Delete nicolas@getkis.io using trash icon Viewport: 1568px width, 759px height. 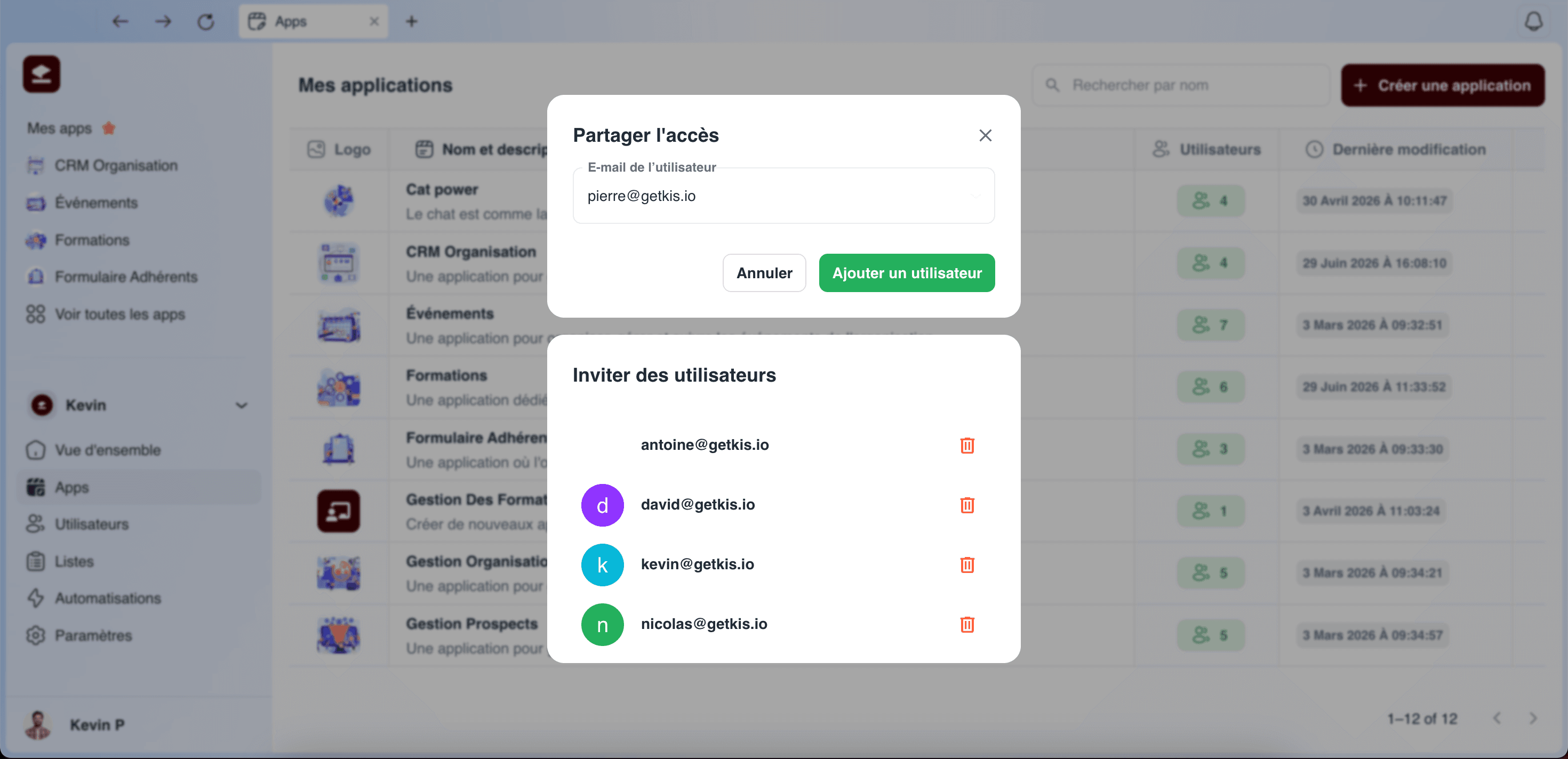point(966,624)
